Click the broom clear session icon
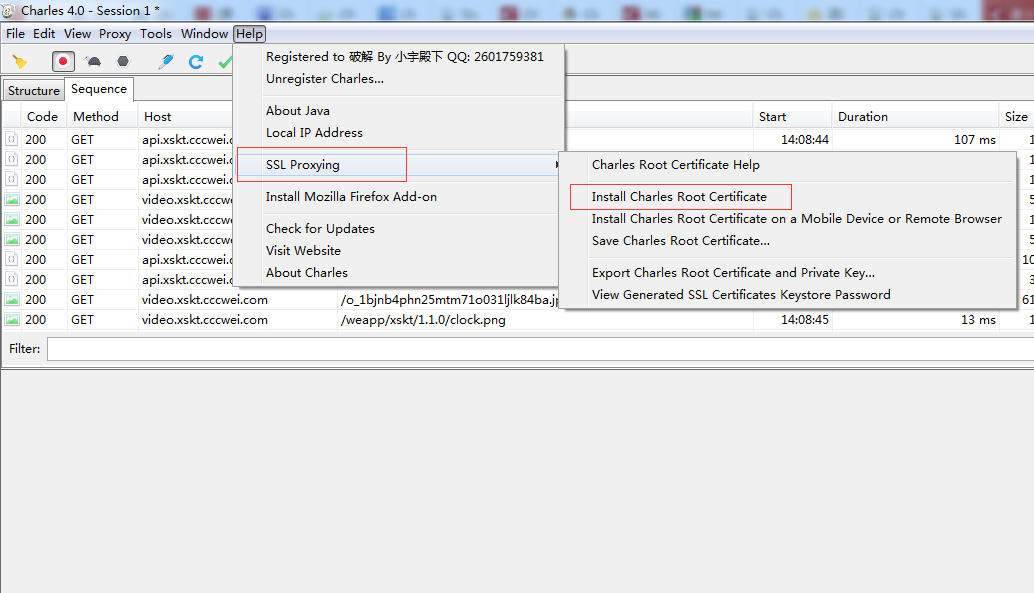 pos(20,61)
